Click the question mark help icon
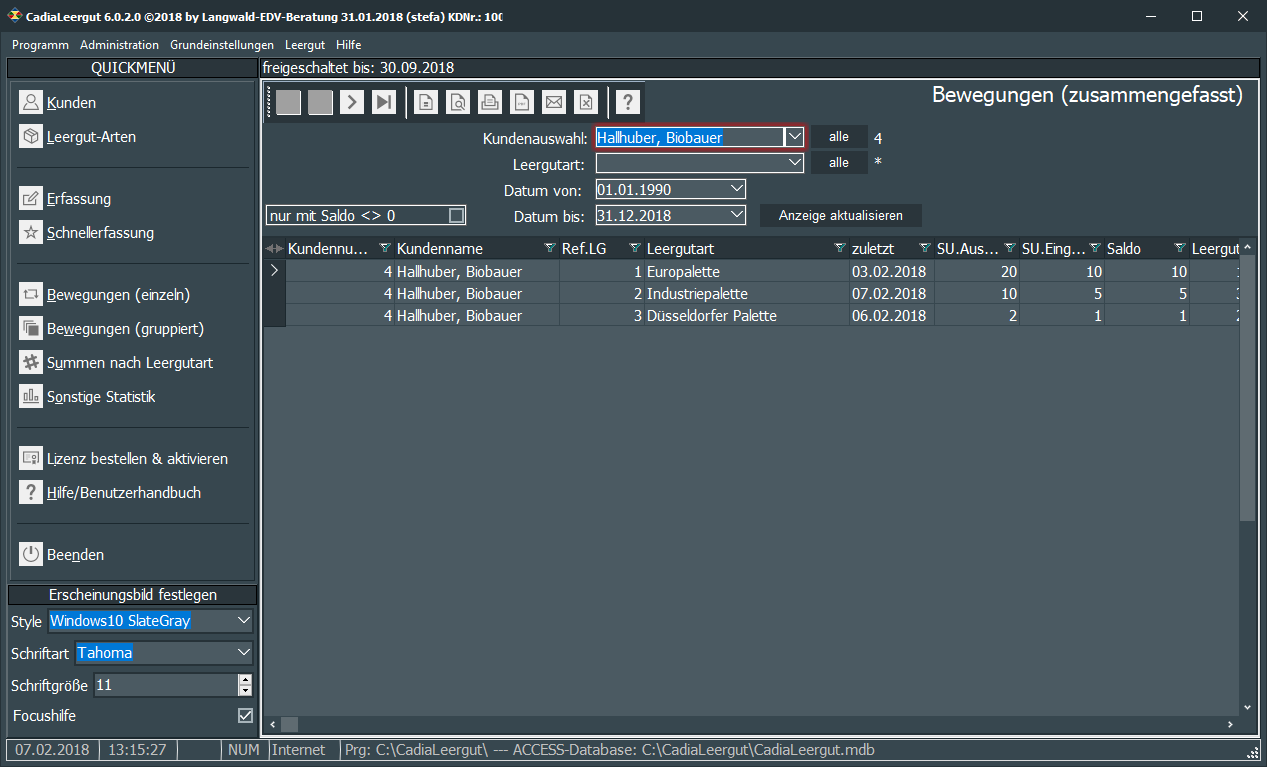 click(627, 102)
